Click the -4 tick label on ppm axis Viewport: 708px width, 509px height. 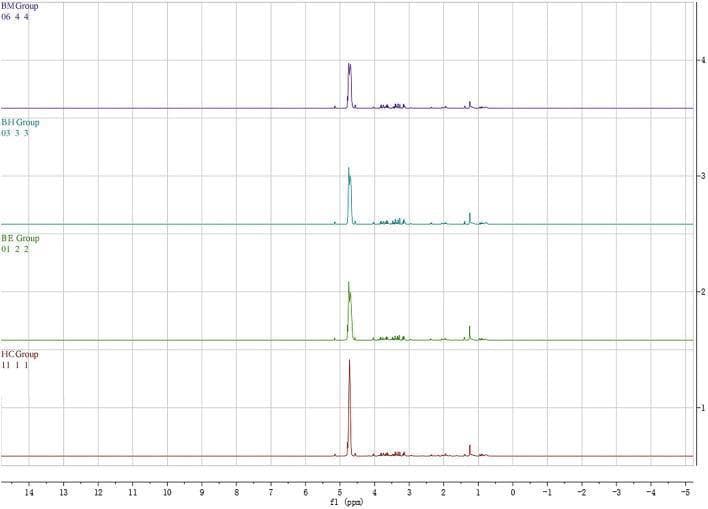click(650, 492)
